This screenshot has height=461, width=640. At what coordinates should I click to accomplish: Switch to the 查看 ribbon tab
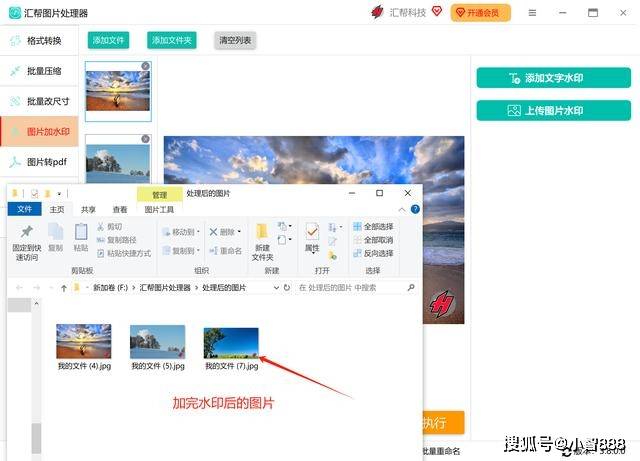tap(120, 209)
